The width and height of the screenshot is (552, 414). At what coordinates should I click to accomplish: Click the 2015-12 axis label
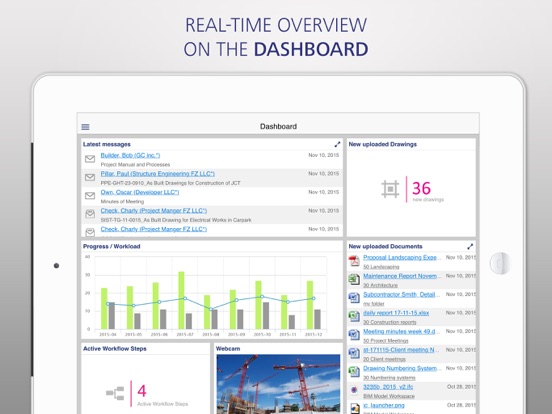tap(314, 334)
